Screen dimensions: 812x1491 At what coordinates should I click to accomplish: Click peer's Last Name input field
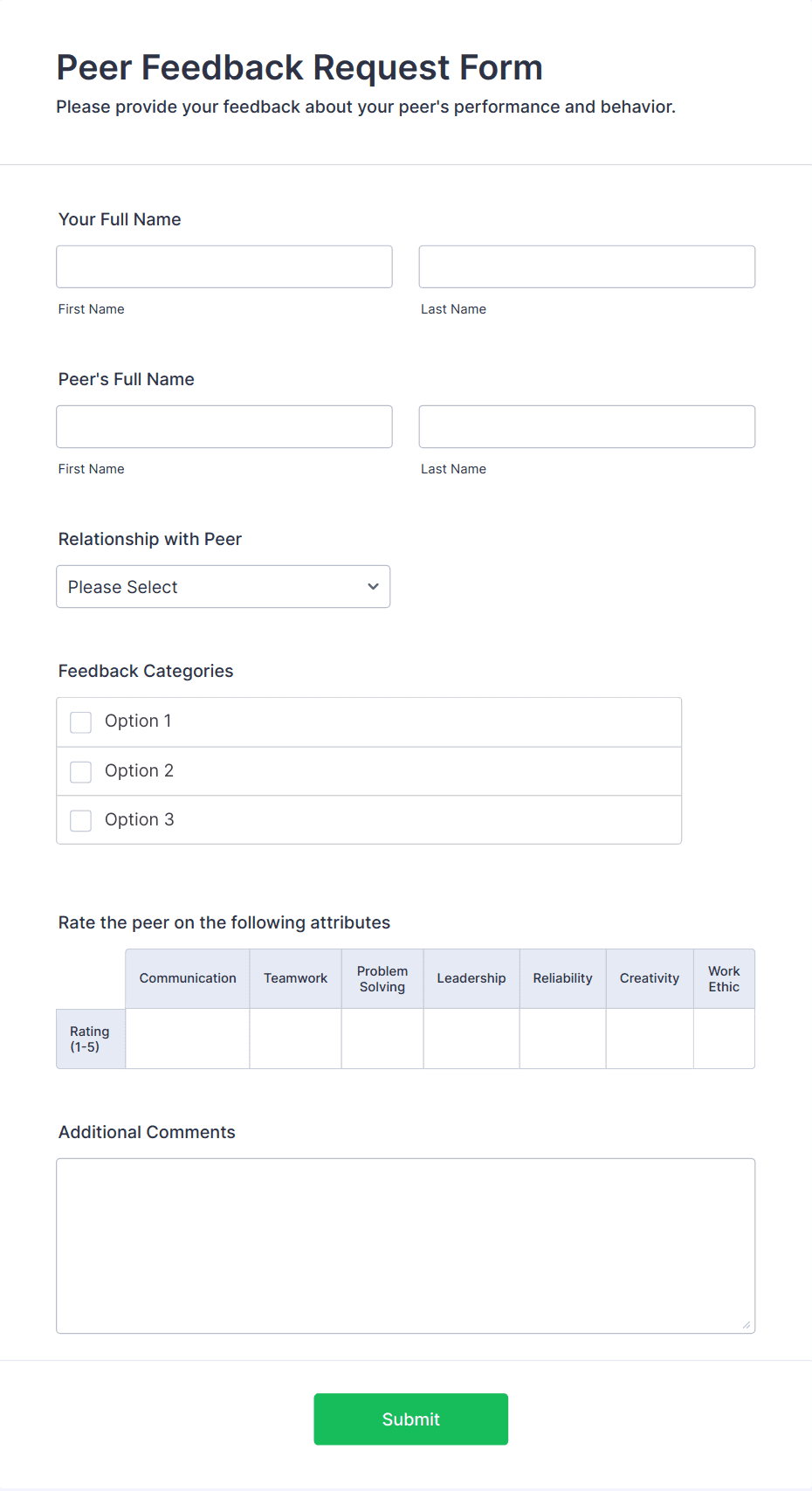[587, 426]
